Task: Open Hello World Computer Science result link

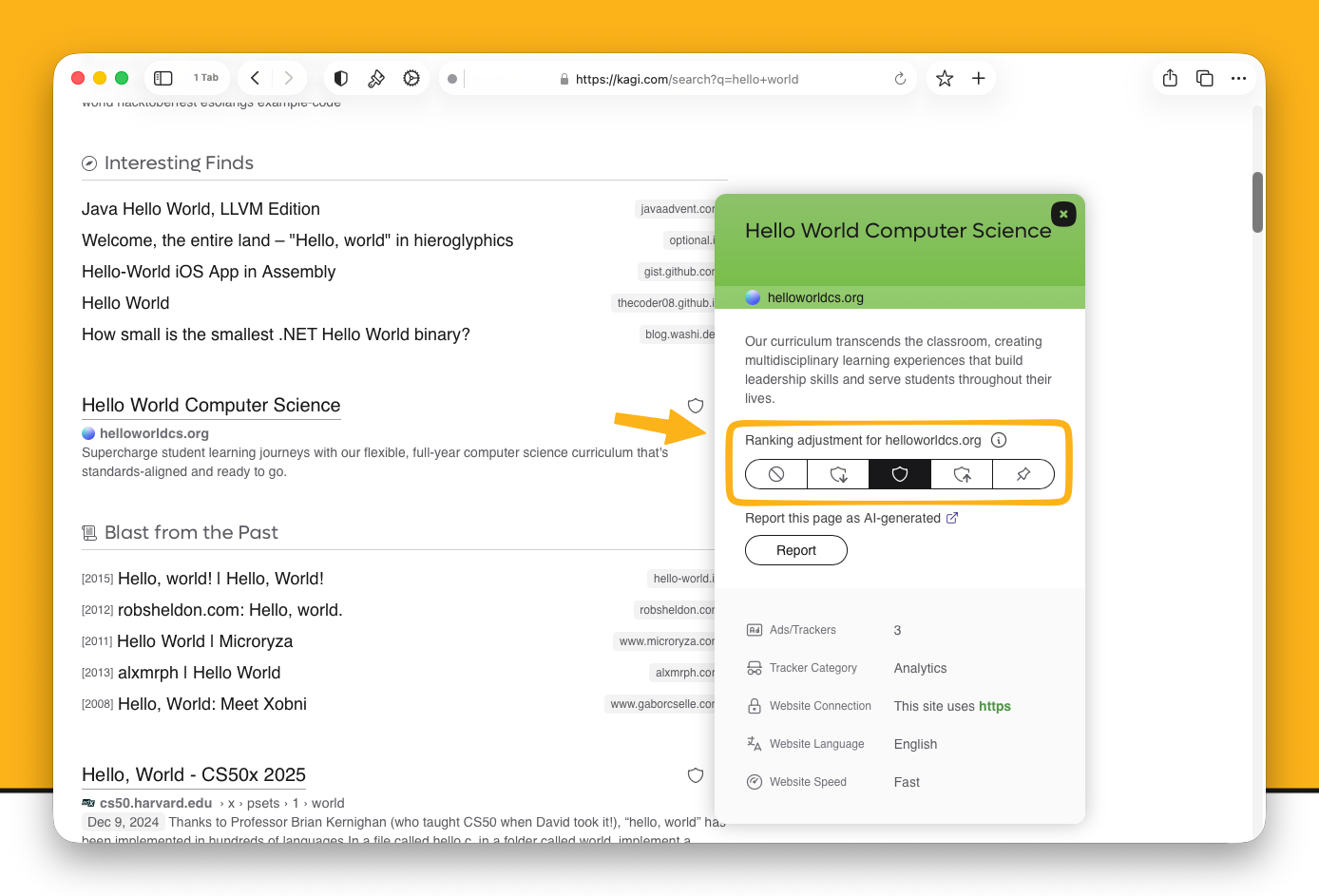Action: pos(211,406)
